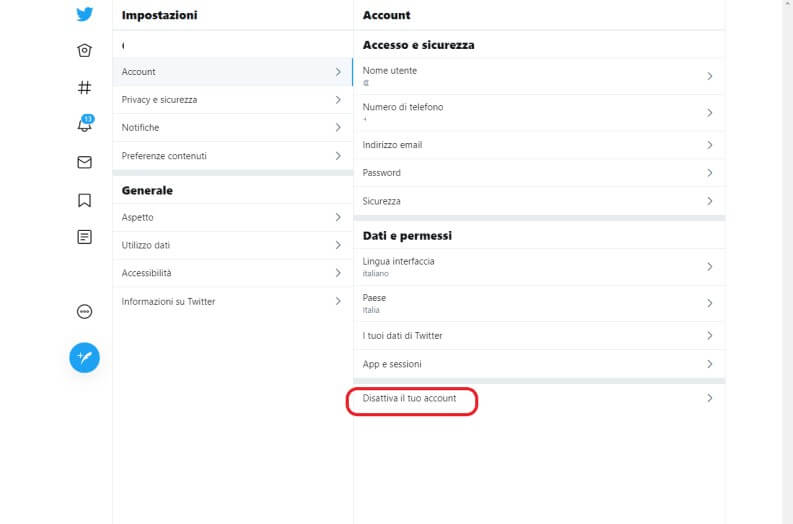Viewport: 793px width, 524px height.
Task: Click chevron beside Disattiva il tuo account
Action: coord(710,398)
